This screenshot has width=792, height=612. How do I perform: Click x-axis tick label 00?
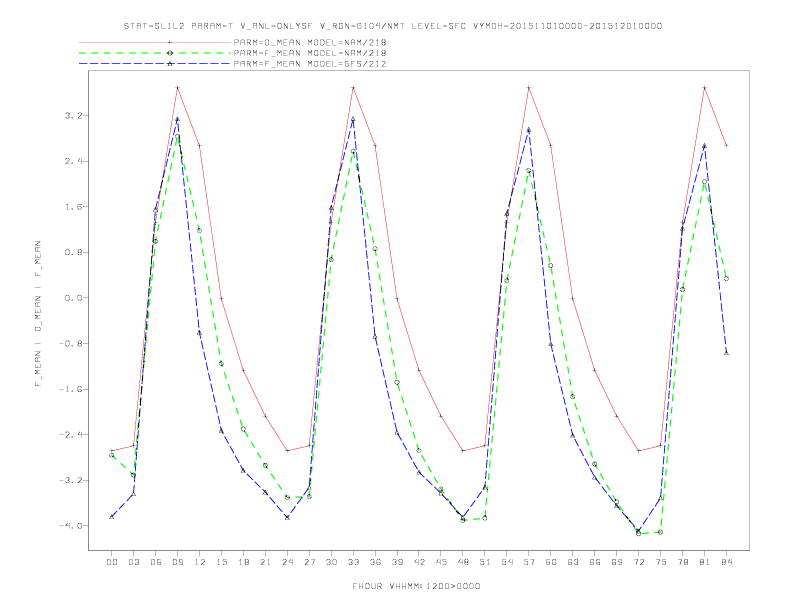click(112, 562)
